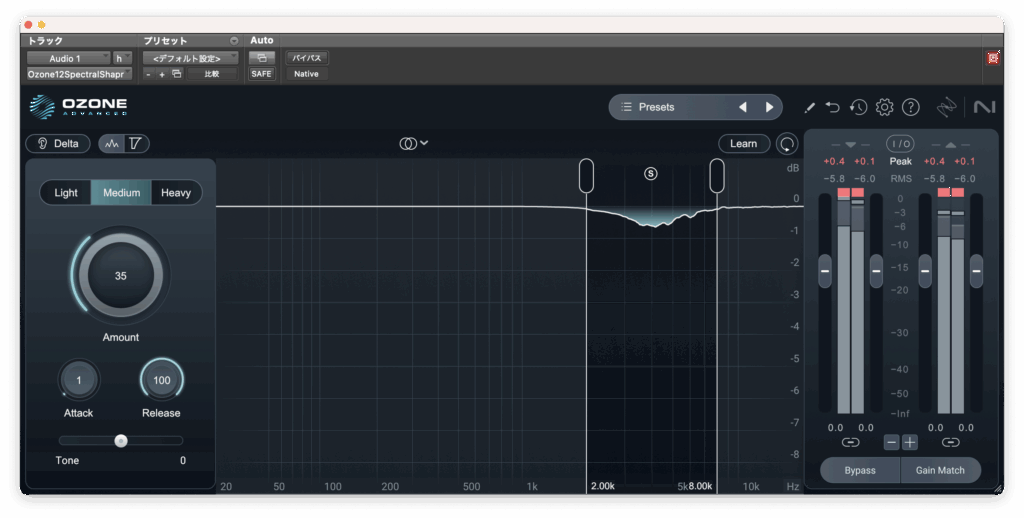This screenshot has width=1024, height=518.
Task: Open the デフォルト設定 preset dropdown
Action: pos(189,59)
